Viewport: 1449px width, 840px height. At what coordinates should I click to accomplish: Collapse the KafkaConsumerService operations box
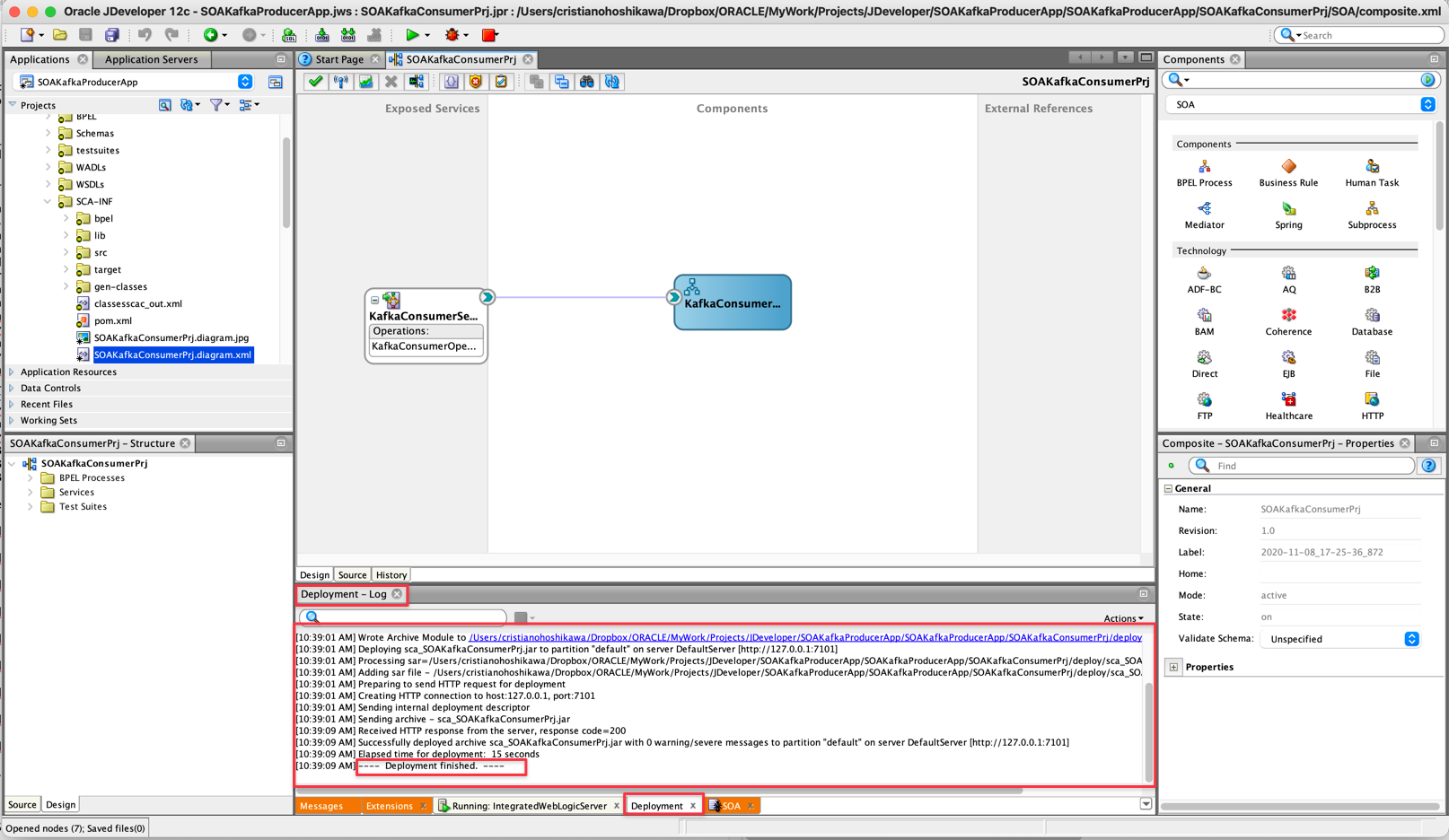(x=374, y=301)
